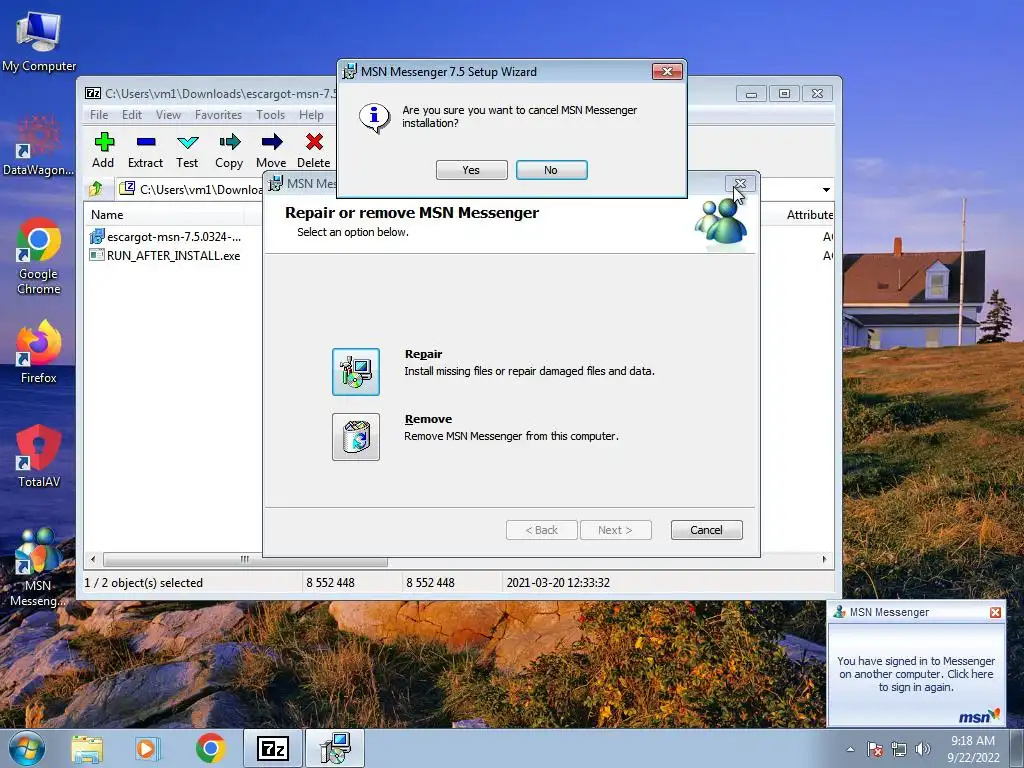Click the disabled Next button in the wizard
Viewport: 1024px width, 768px height.
click(616, 530)
